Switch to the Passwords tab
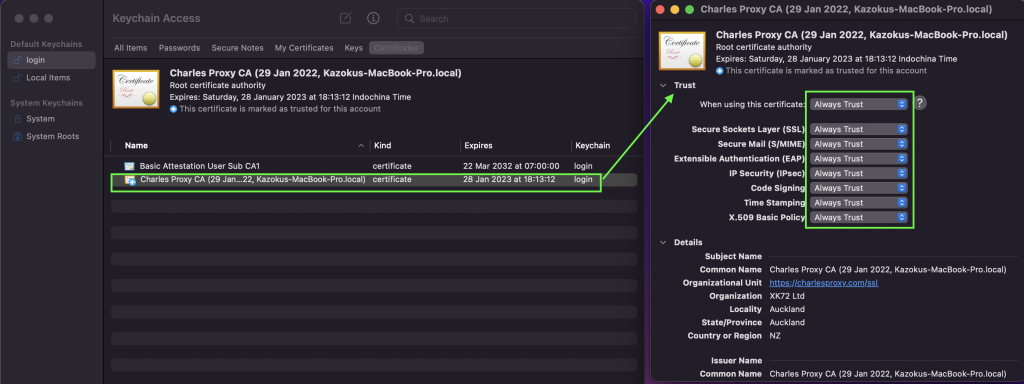Viewport: 1024px width, 384px height. (x=180, y=48)
